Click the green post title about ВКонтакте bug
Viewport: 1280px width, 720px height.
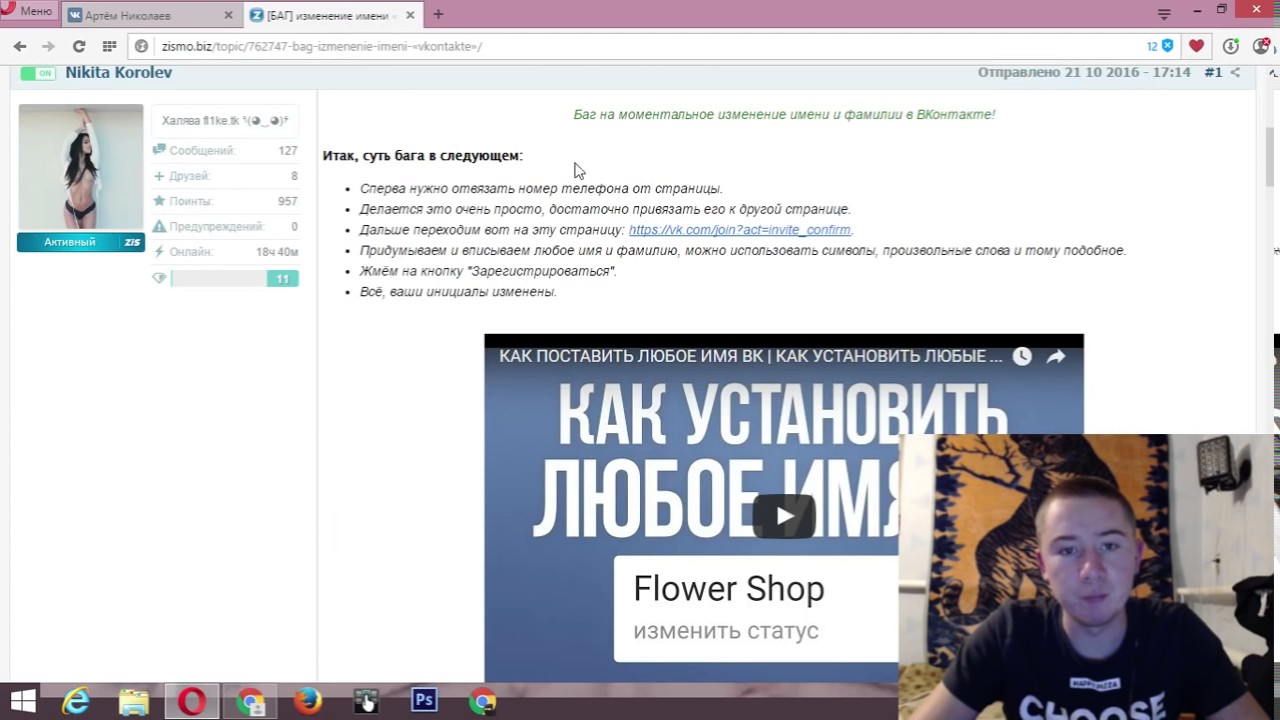tap(784, 115)
